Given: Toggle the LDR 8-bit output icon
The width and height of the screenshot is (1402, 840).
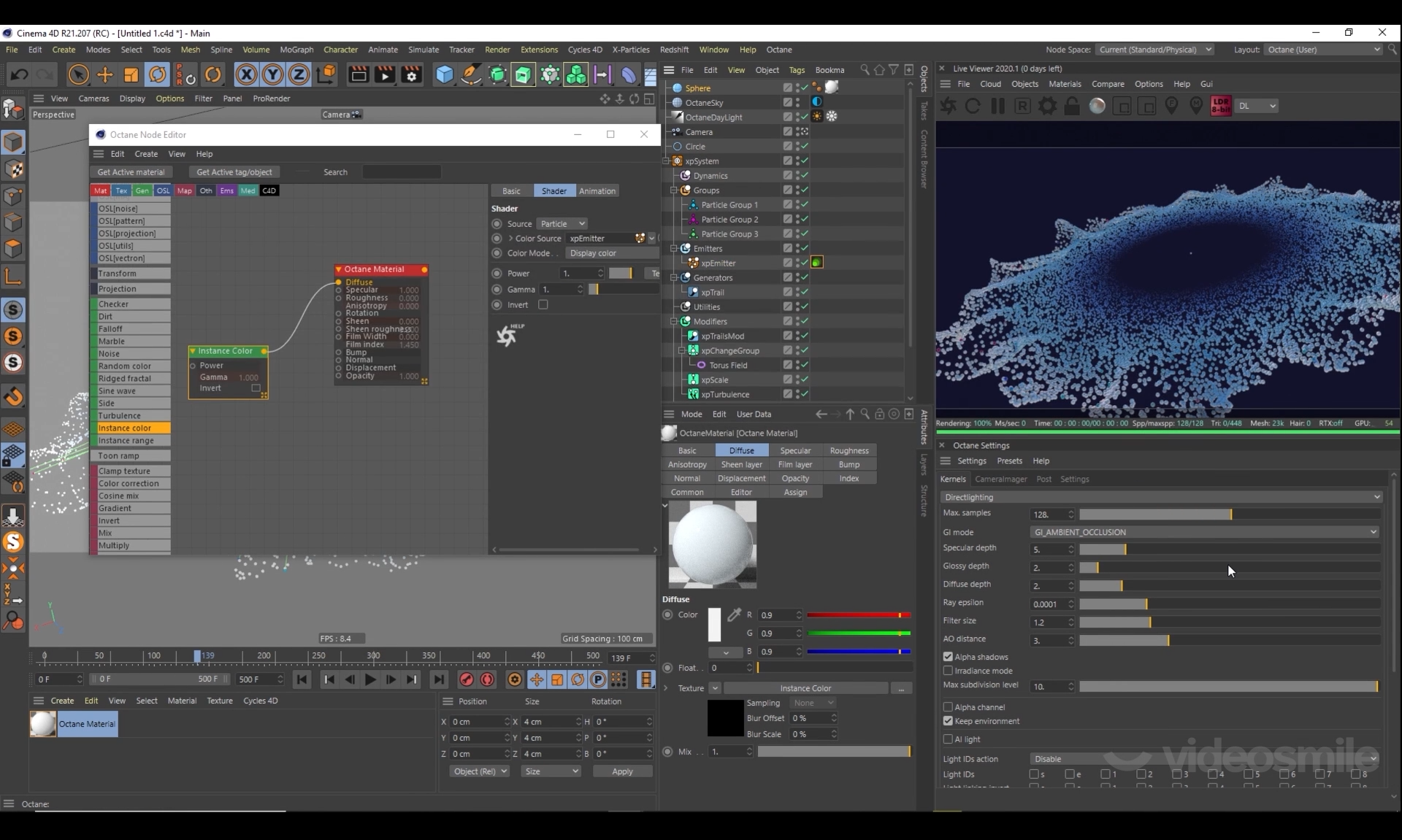Looking at the screenshot, I should (1220, 106).
